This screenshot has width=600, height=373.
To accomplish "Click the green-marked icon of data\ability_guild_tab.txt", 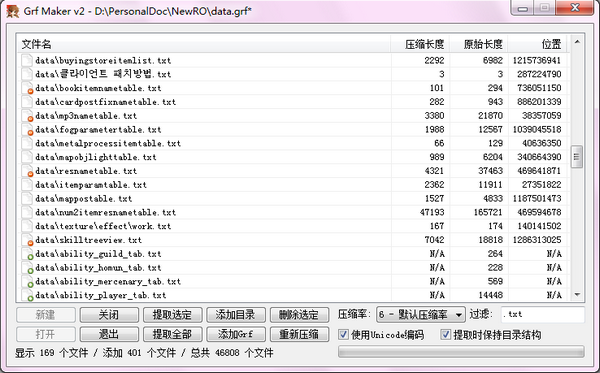I will pyautogui.click(x=27, y=254).
